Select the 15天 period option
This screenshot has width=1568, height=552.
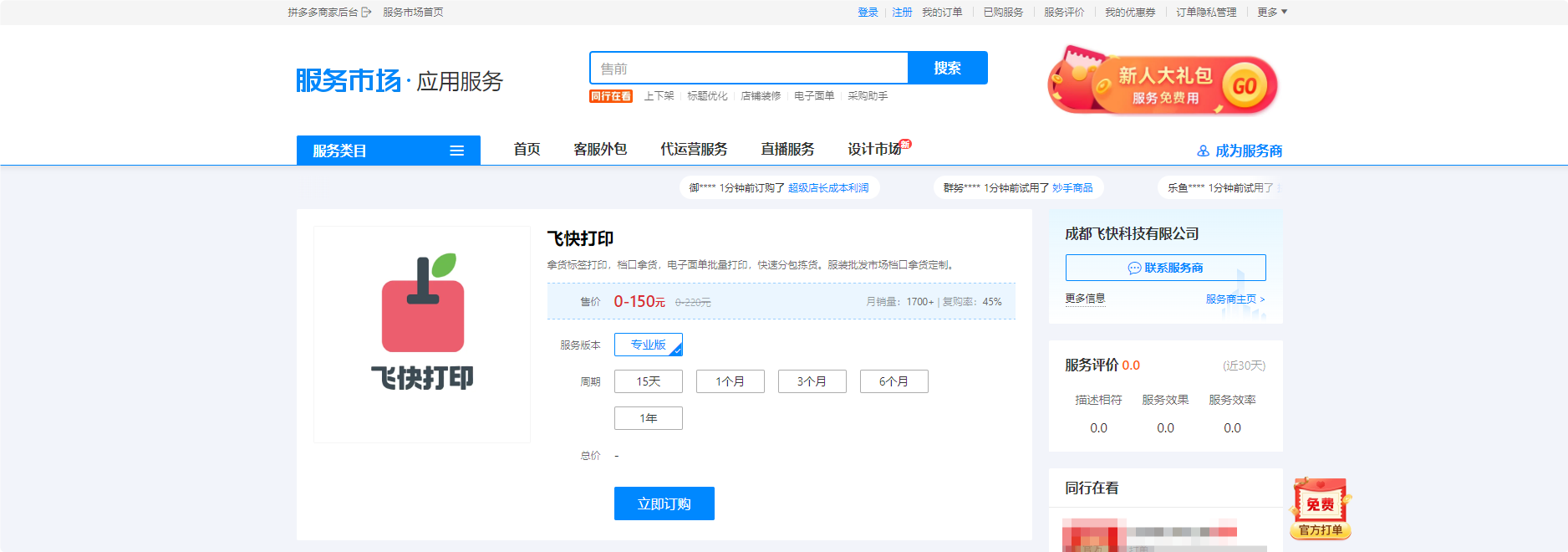click(648, 381)
